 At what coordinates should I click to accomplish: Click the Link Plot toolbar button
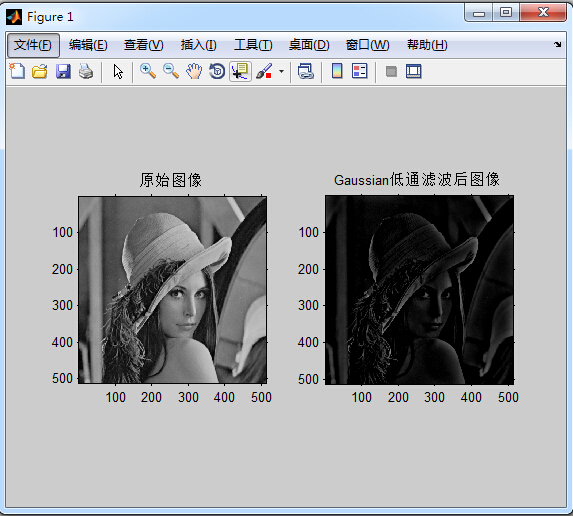click(x=306, y=71)
